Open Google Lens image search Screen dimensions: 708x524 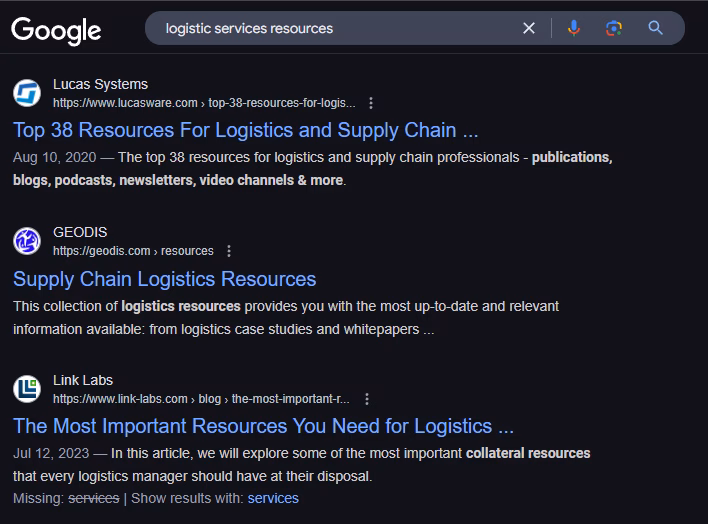click(614, 28)
